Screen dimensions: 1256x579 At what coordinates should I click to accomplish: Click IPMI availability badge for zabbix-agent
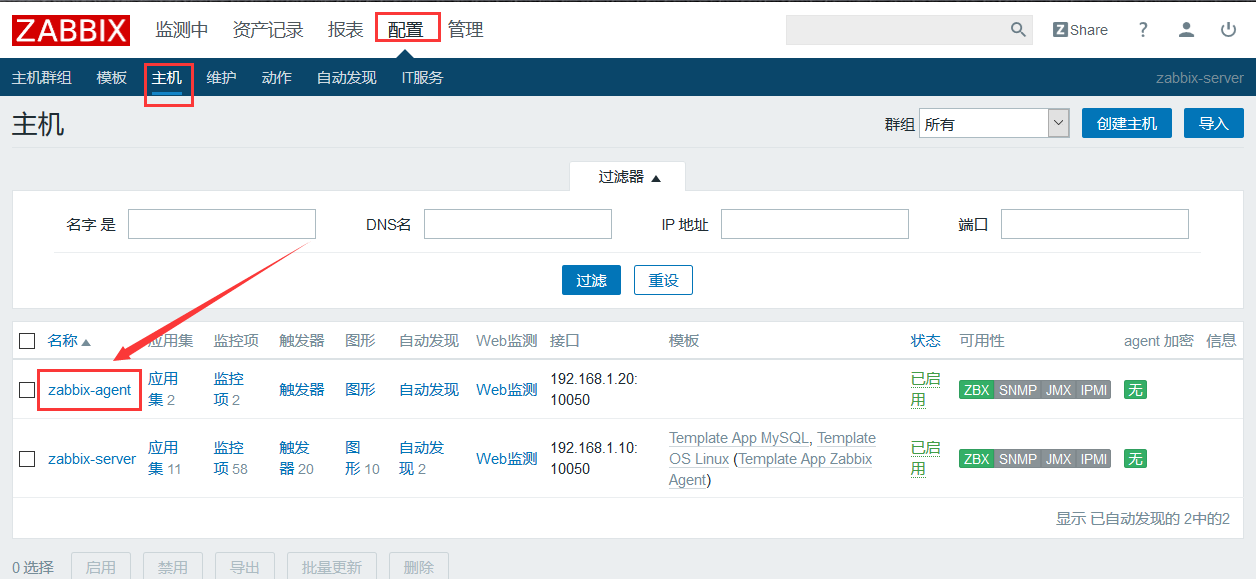pyautogui.click(x=1093, y=390)
